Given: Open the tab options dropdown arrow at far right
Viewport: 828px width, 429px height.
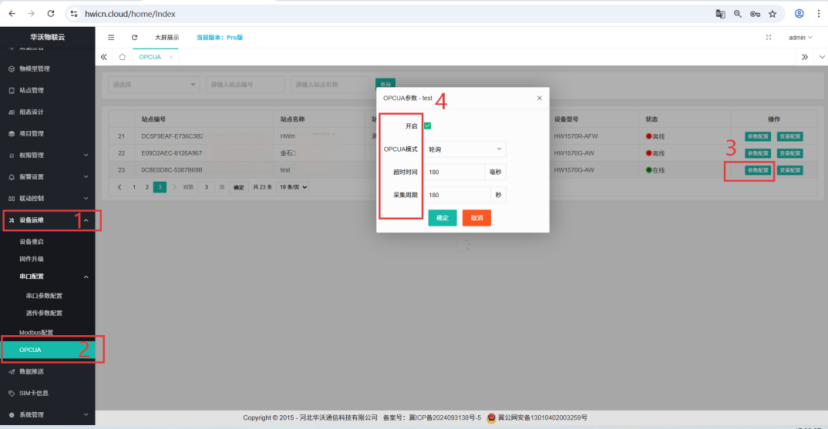Looking at the screenshot, I should pos(822,57).
